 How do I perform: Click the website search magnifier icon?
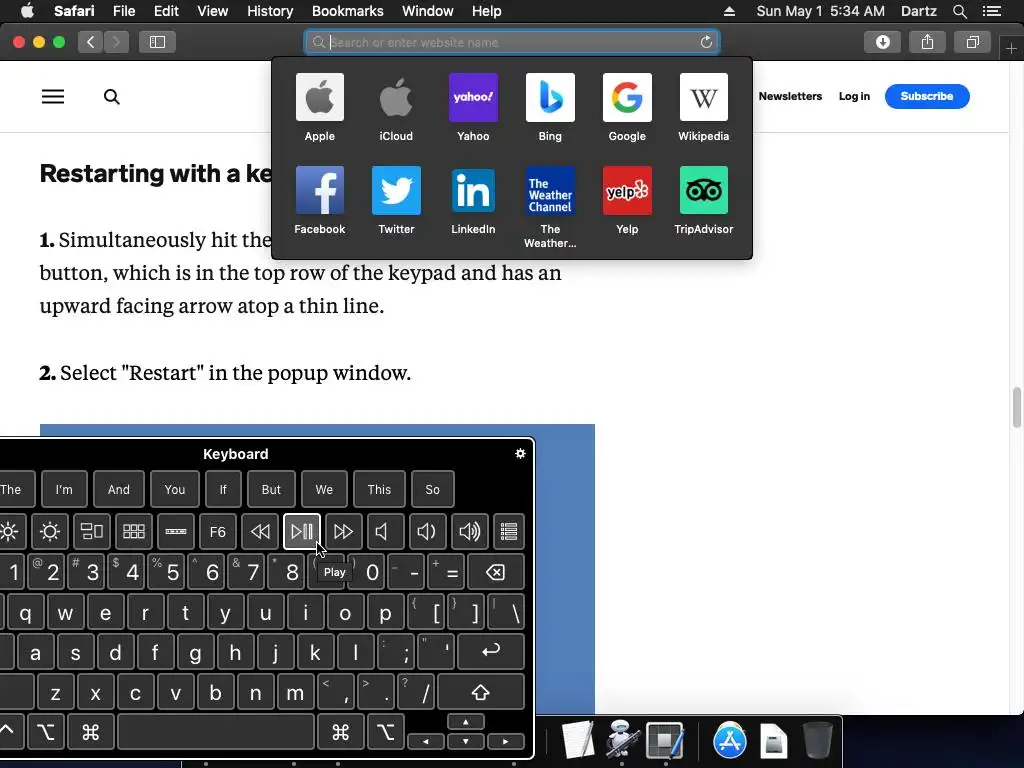pos(112,97)
